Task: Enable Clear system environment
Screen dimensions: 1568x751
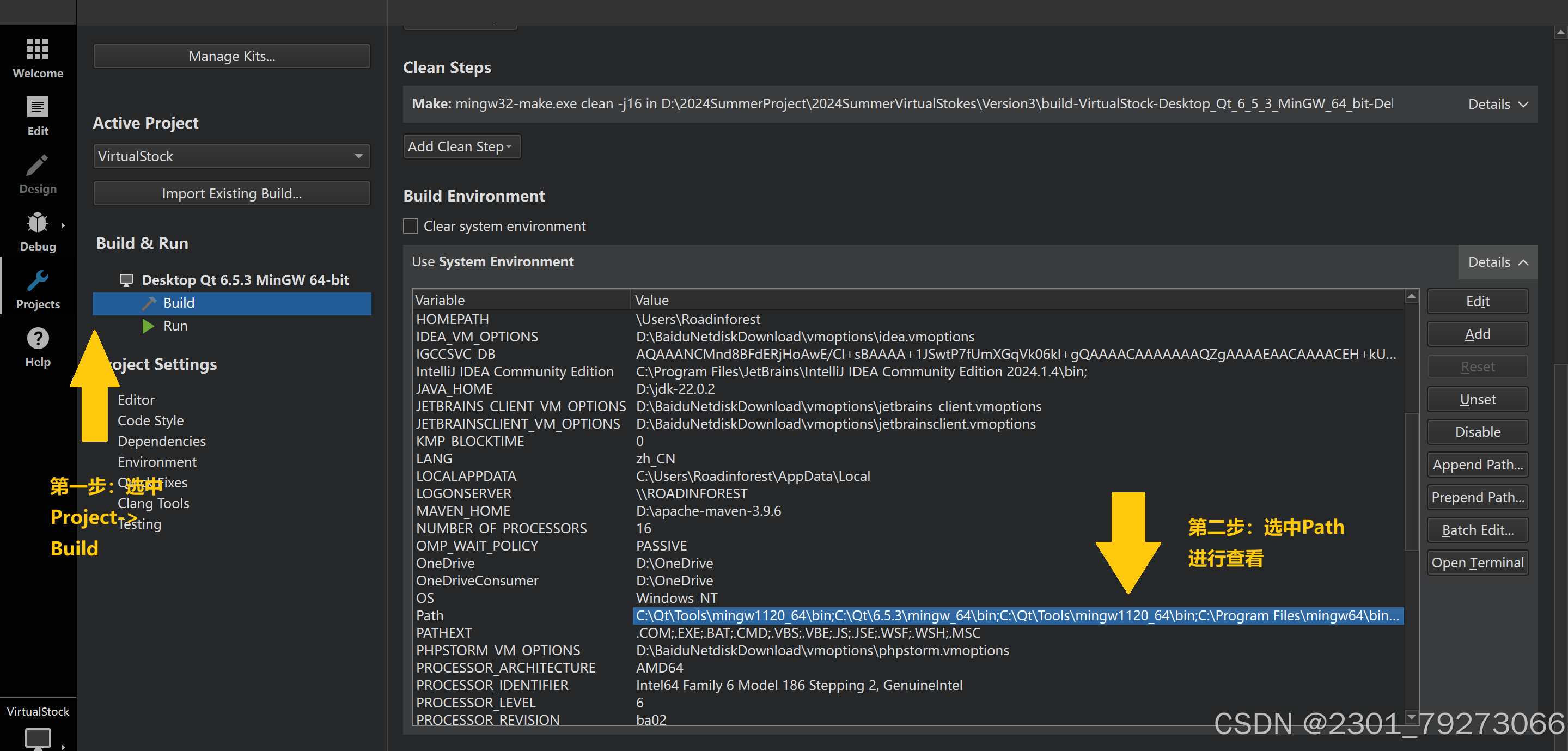Action: 410,226
